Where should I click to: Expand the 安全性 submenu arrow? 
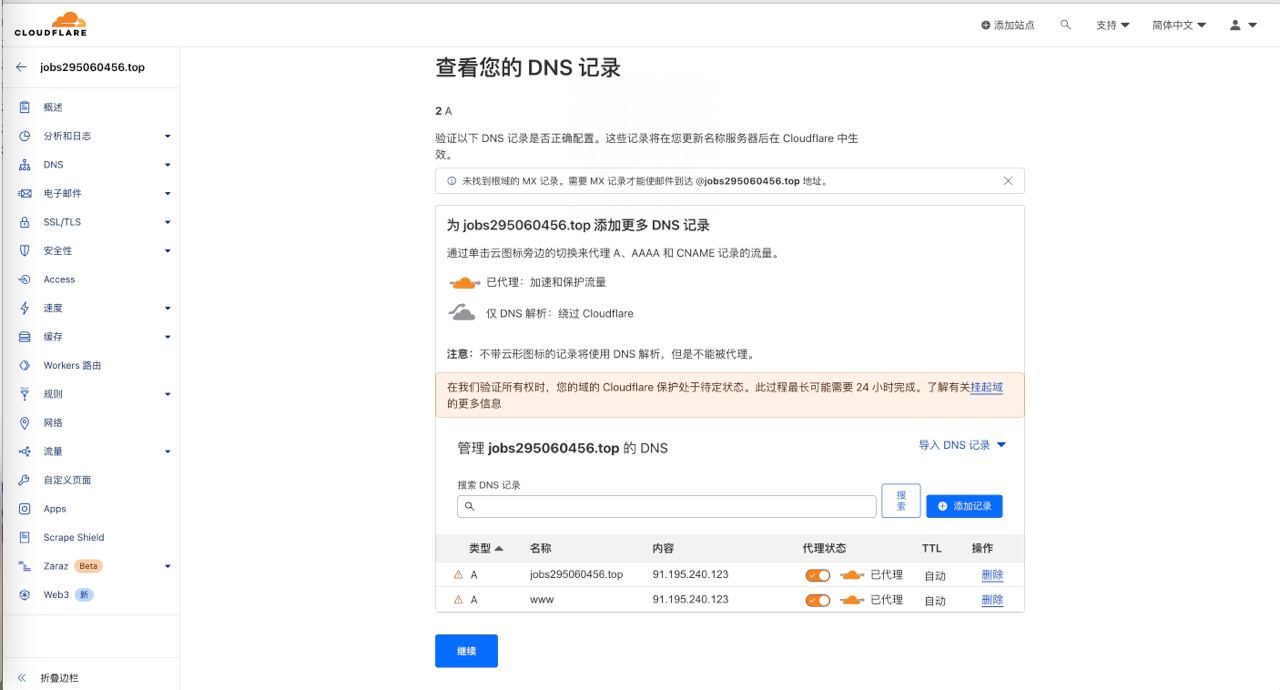[168, 251]
